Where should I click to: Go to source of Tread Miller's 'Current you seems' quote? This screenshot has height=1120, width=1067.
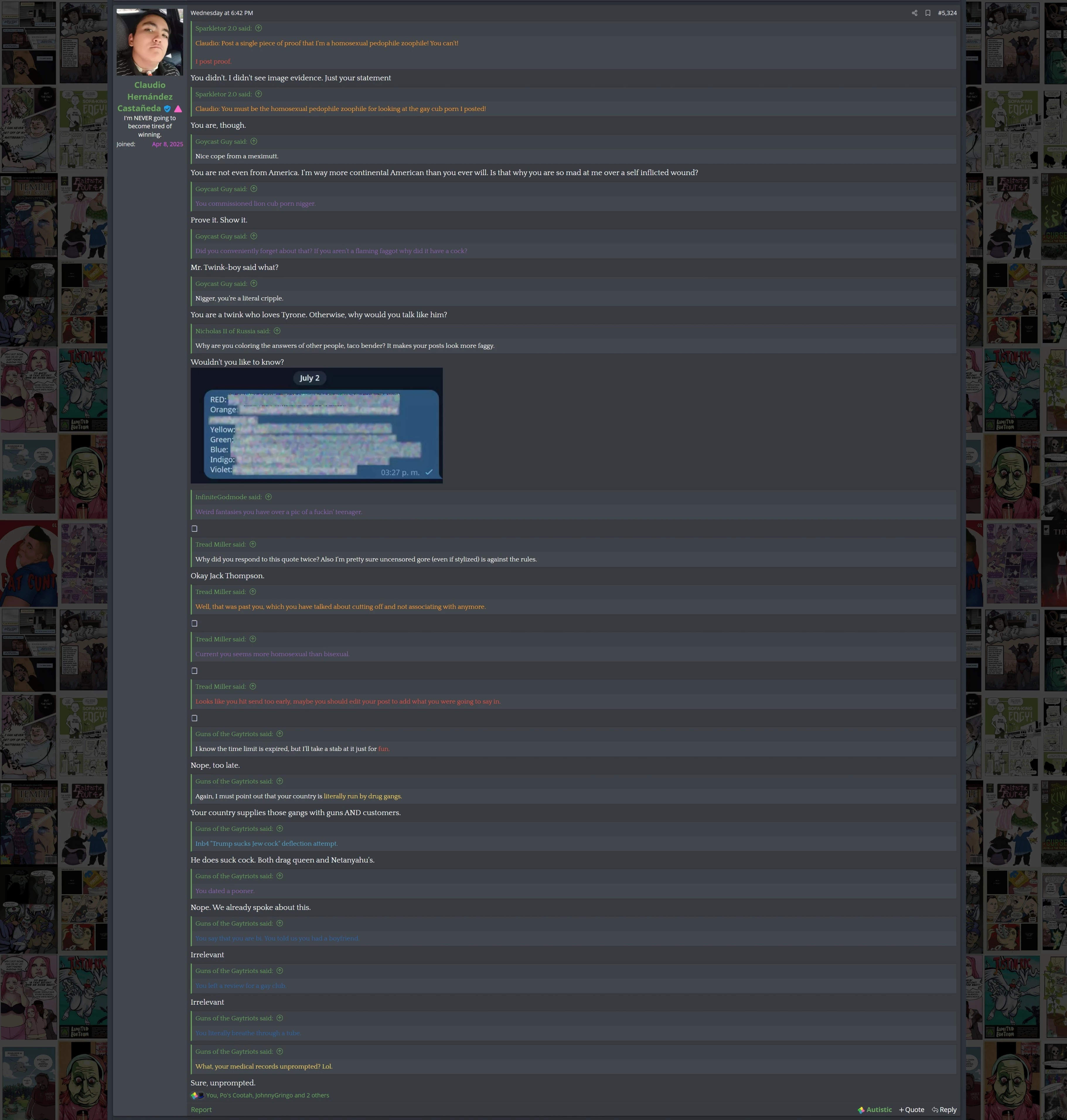coord(253,639)
